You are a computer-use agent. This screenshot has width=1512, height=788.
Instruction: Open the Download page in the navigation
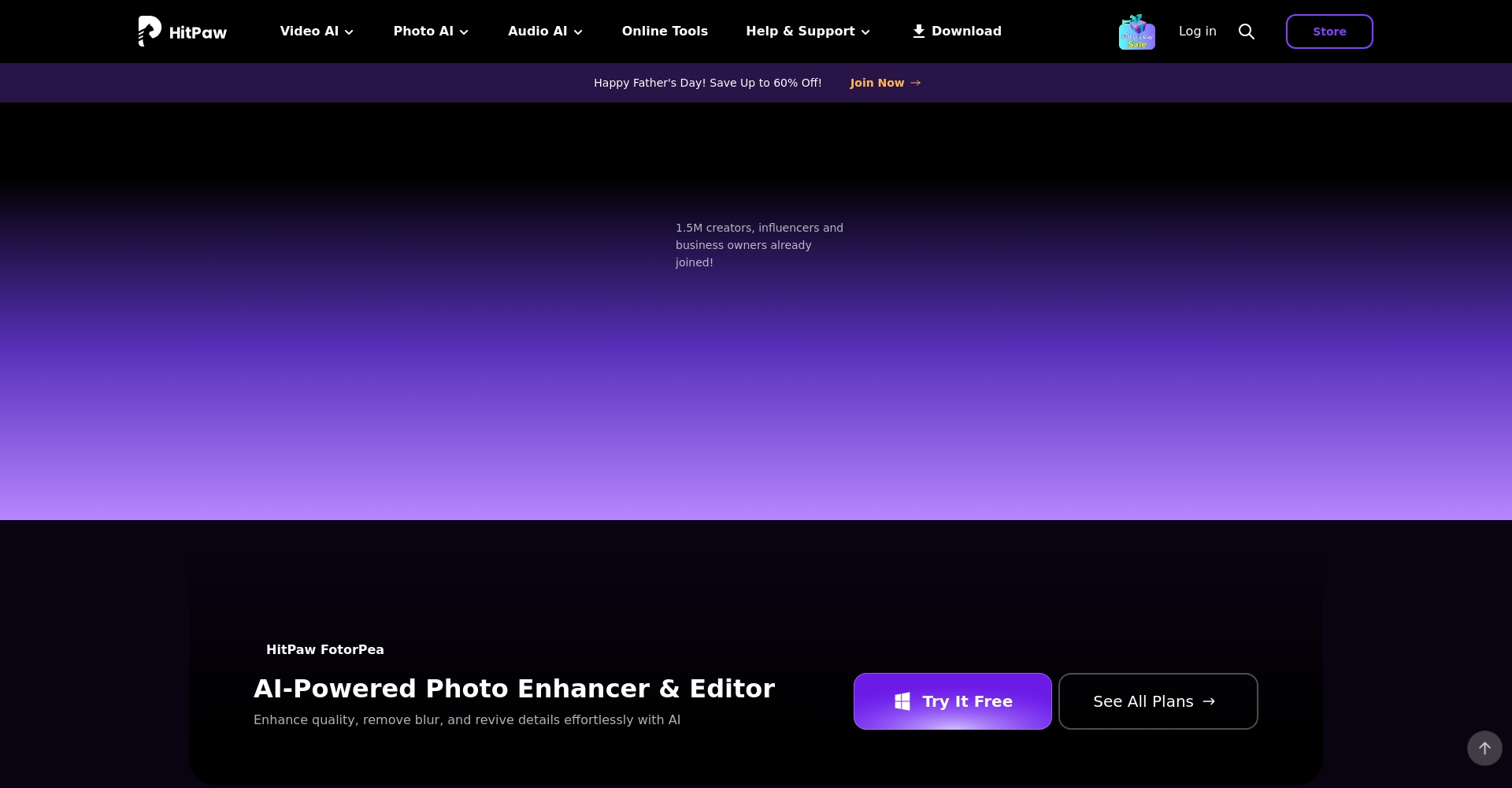click(x=957, y=32)
